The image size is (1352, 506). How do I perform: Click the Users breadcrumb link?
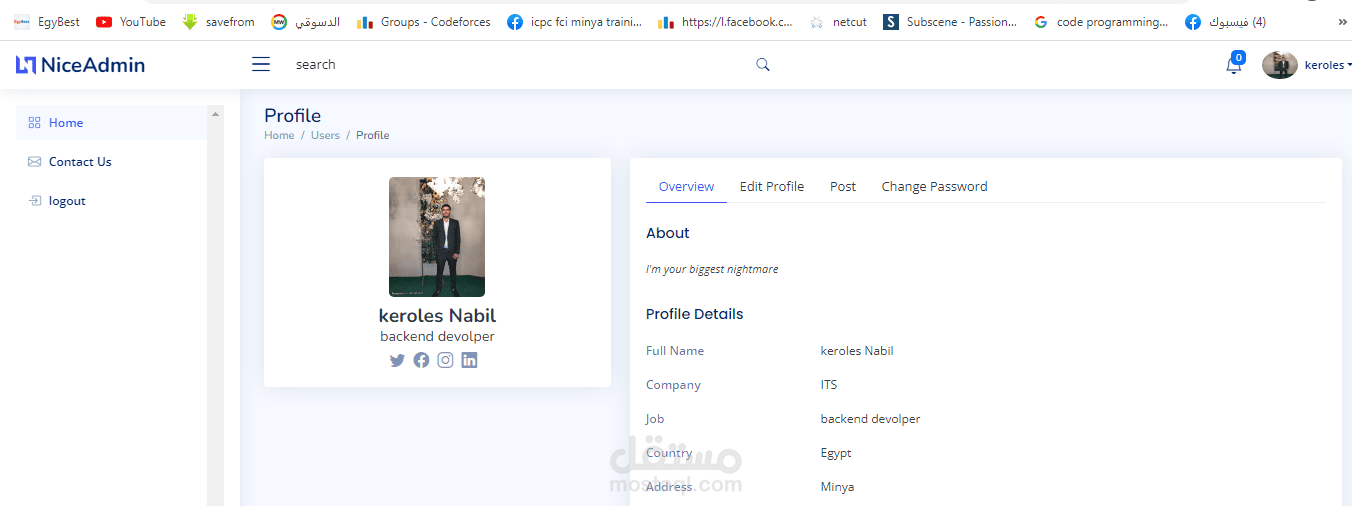[x=325, y=135]
